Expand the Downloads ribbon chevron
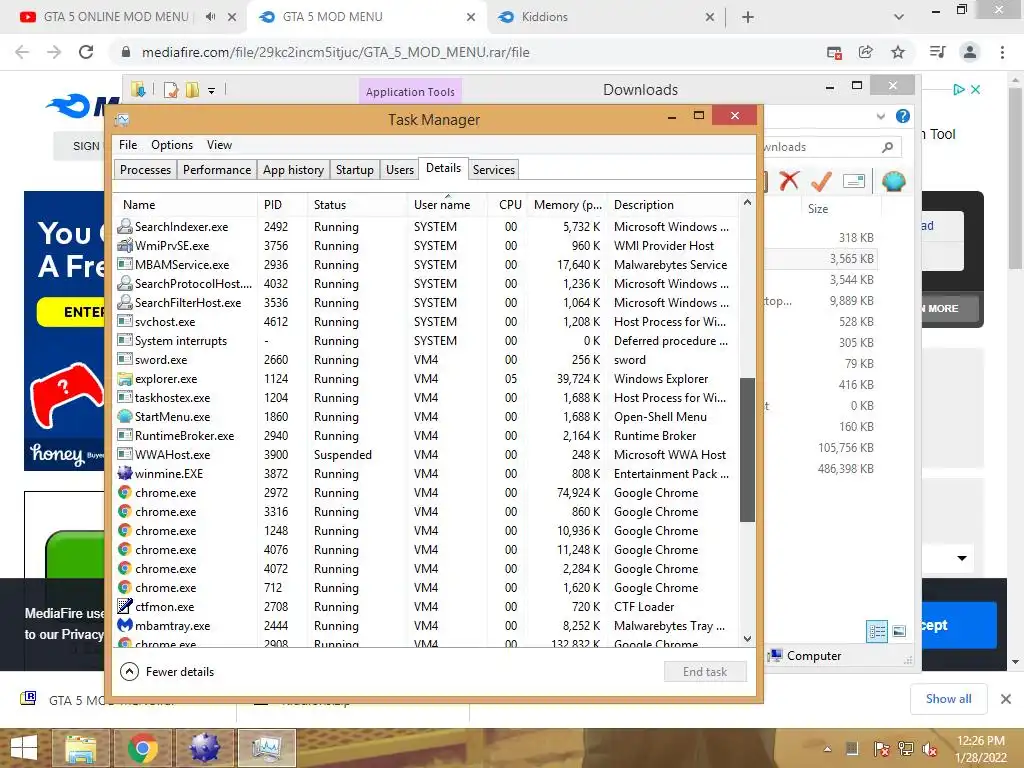Viewport: 1024px width, 768px height. tap(881, 117)
